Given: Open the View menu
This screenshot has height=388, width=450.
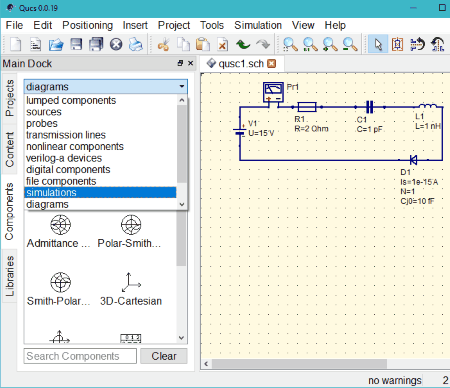Looking at the screenshot, I should [303, 25].
